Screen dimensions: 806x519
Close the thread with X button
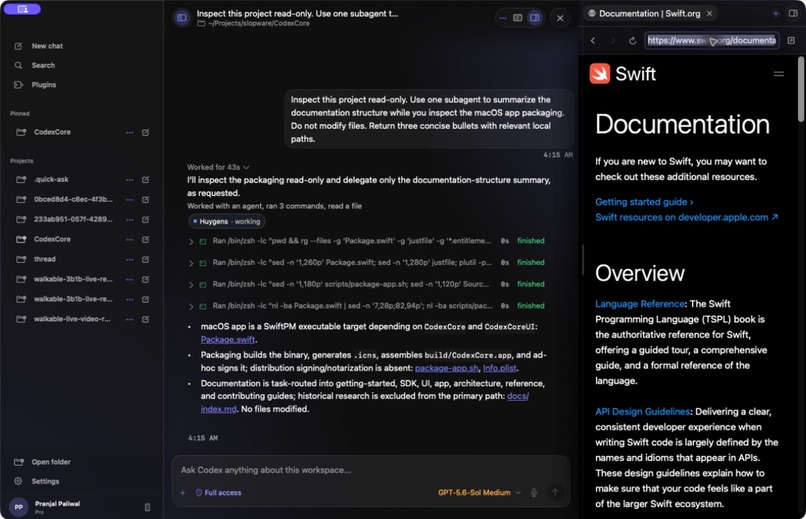point(560,18)
